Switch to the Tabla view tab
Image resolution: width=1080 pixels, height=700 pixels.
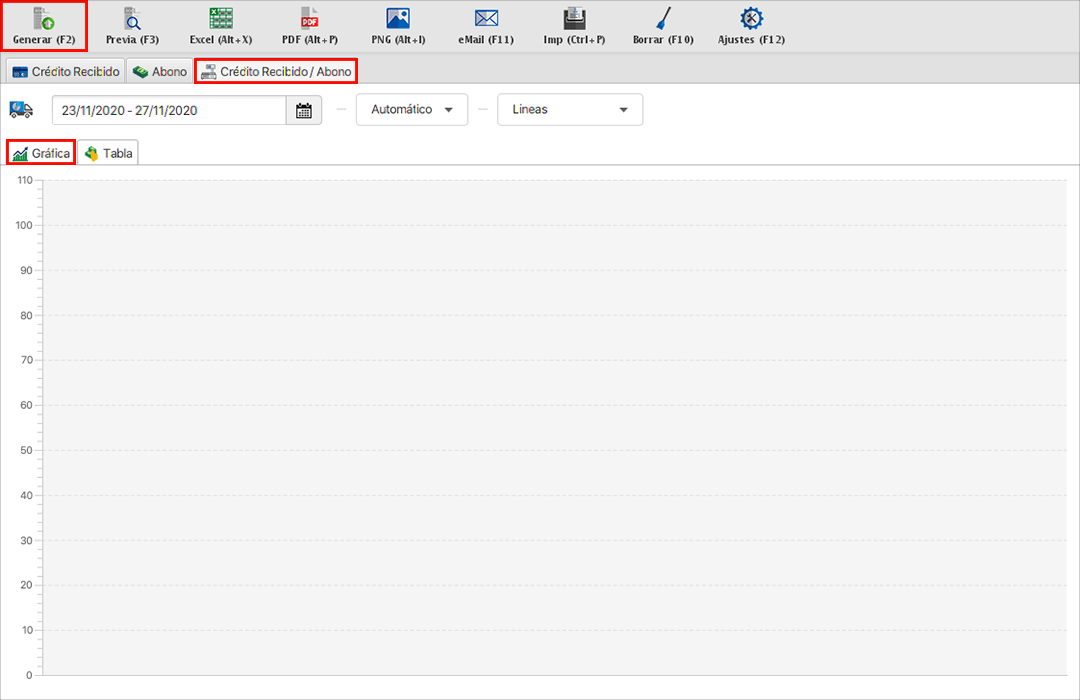point(108,153)
